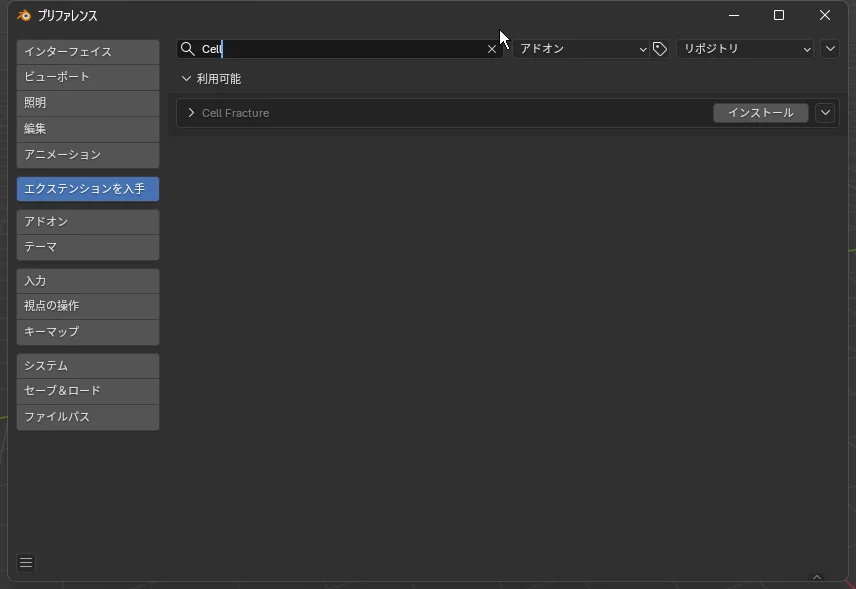This screenshot has height=589, width=856.
Task: Install the Cell Fracture add-on
Action: 760,113
